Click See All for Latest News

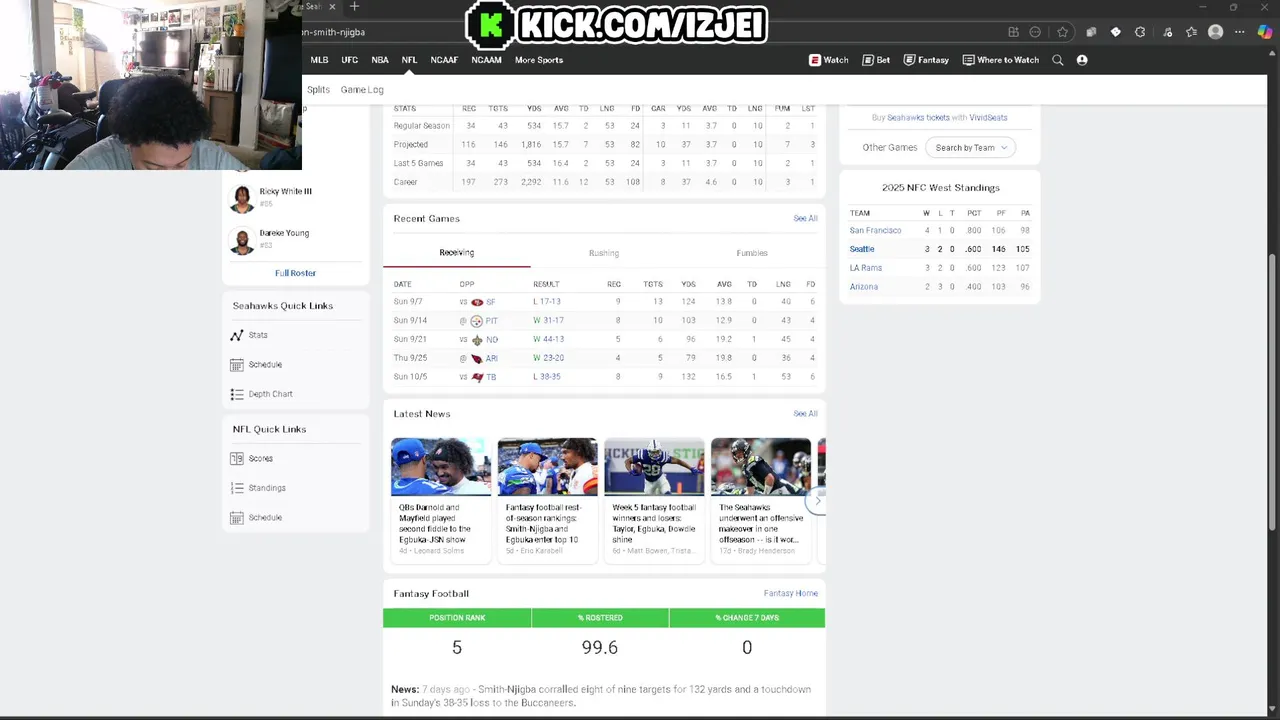point(805,414)
